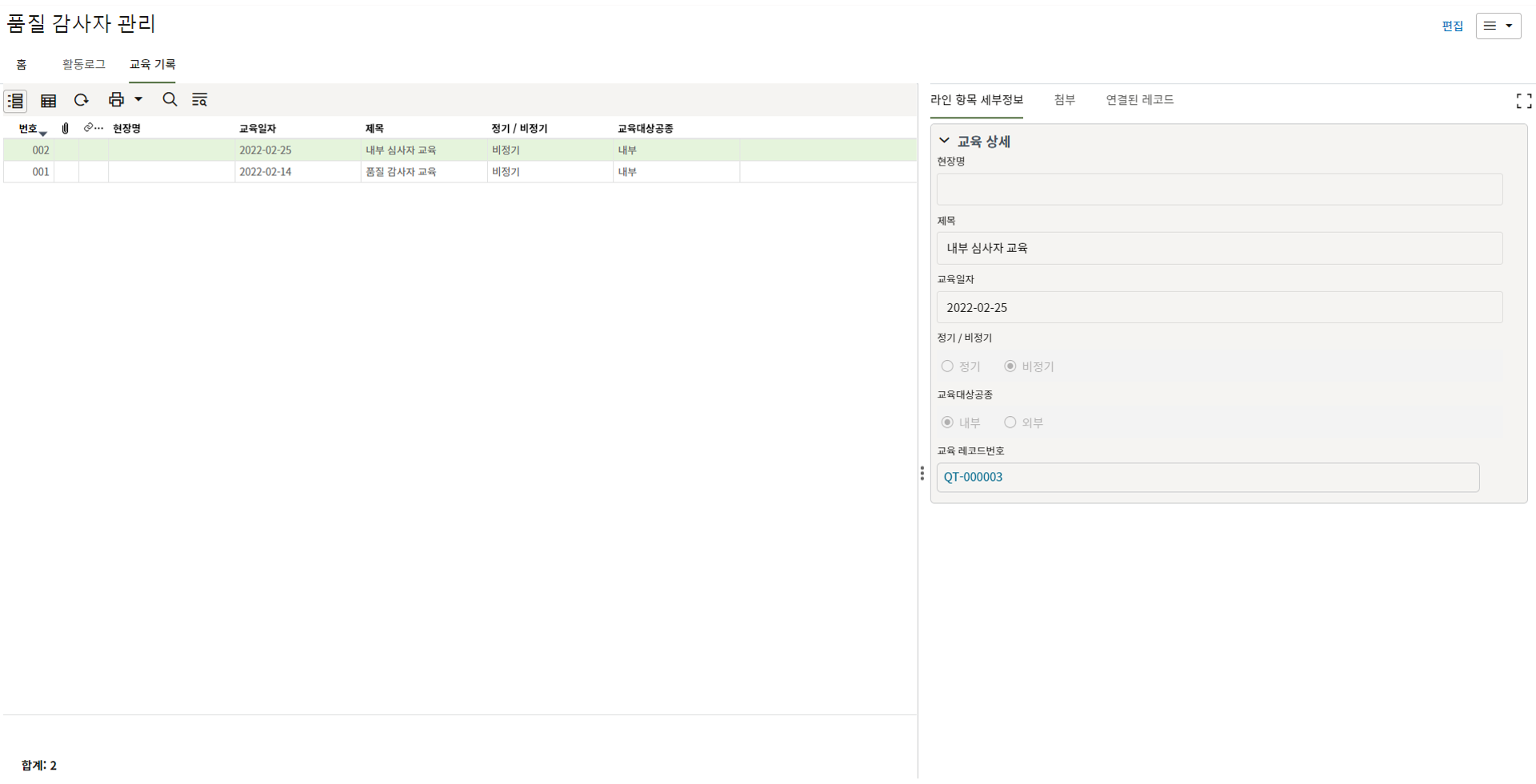Open the find-in-list filter icon
Viewport: 1536px width, 784px height.
200,100
